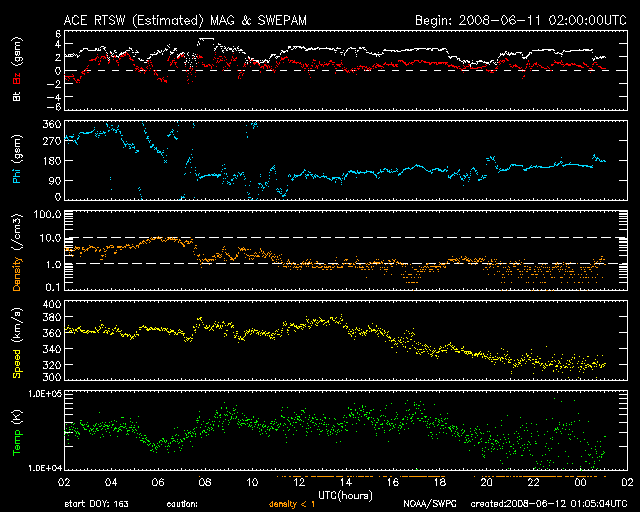640x512 pixels.
Task: Click the 'start DOY: 163' footer text
Action: coord(96,504)
